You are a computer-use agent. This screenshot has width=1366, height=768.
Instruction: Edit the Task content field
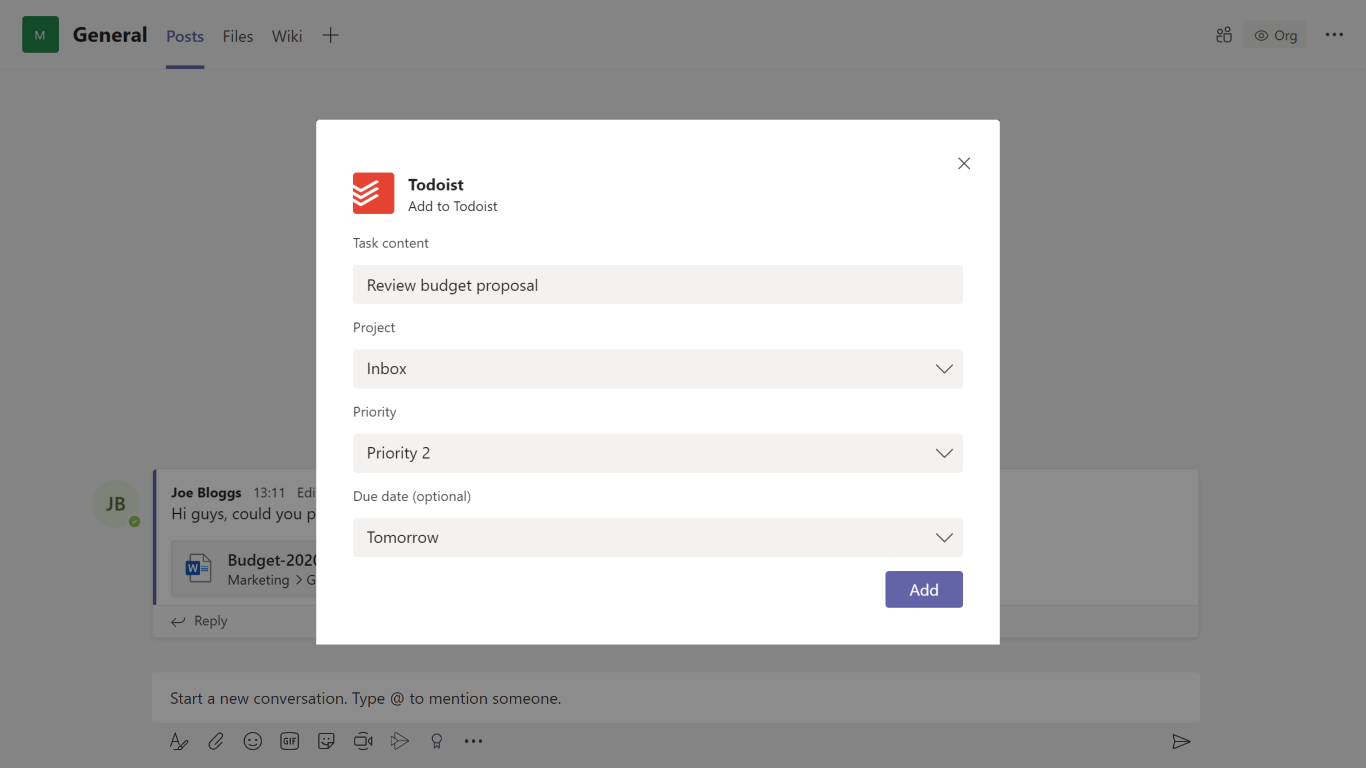[x=658, y=285]
